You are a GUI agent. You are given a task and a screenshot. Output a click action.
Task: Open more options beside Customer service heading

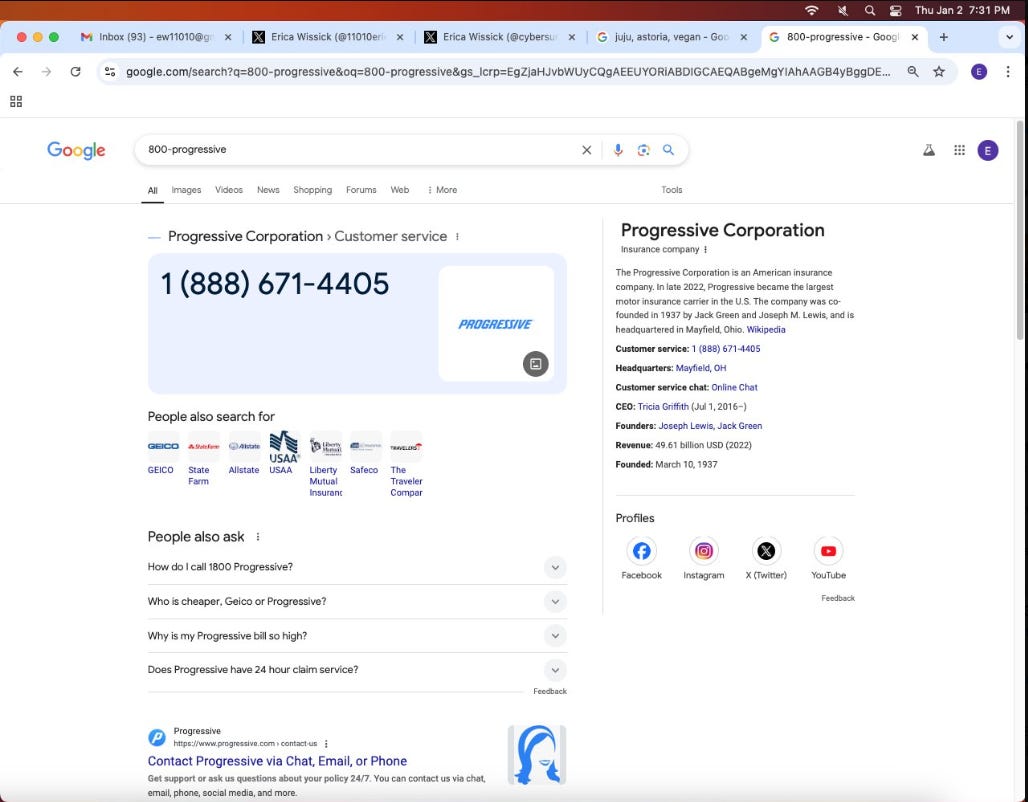pos(457,237)
